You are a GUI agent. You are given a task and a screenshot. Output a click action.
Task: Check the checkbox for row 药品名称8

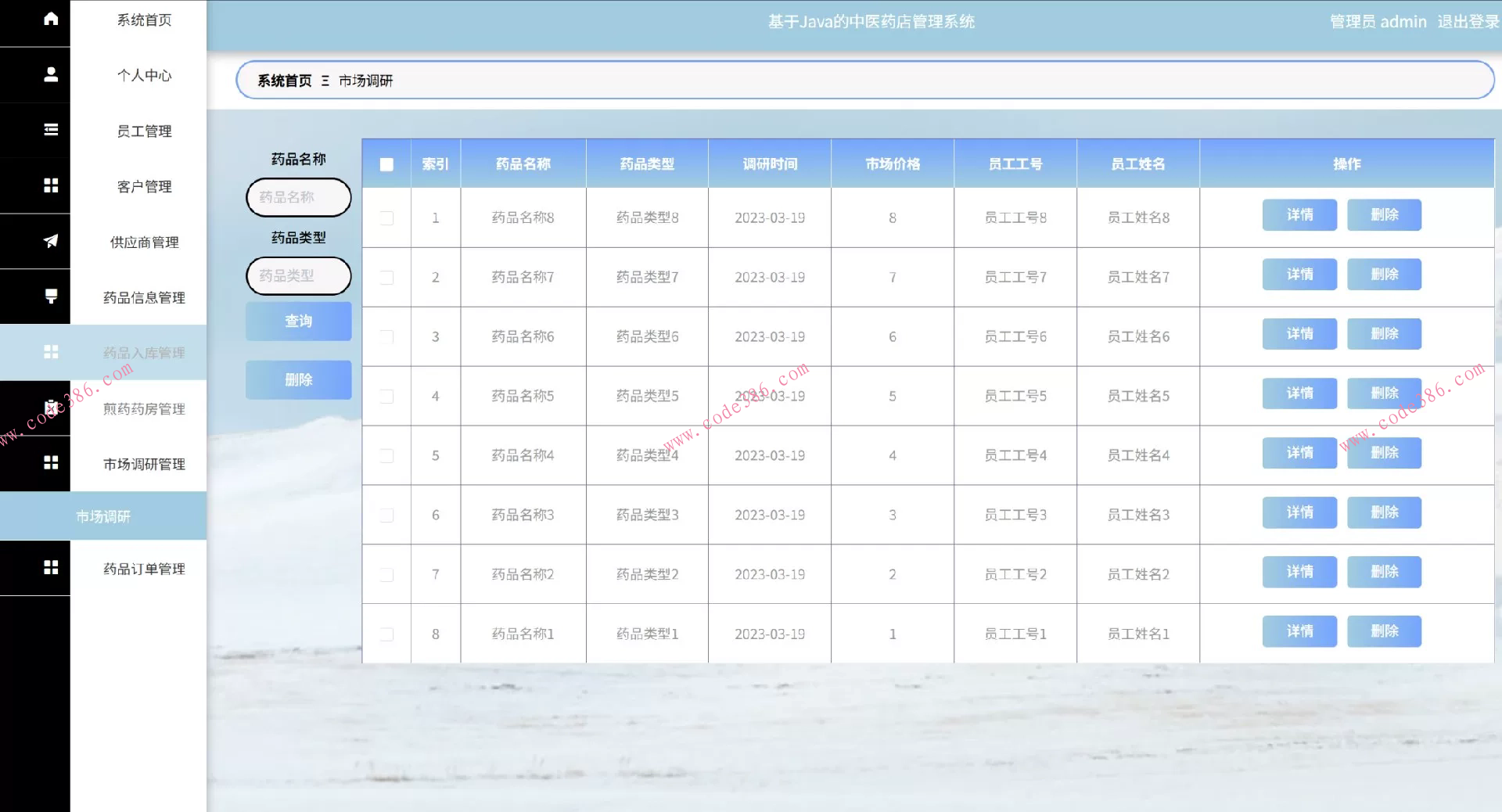click(x=386, y=217)
